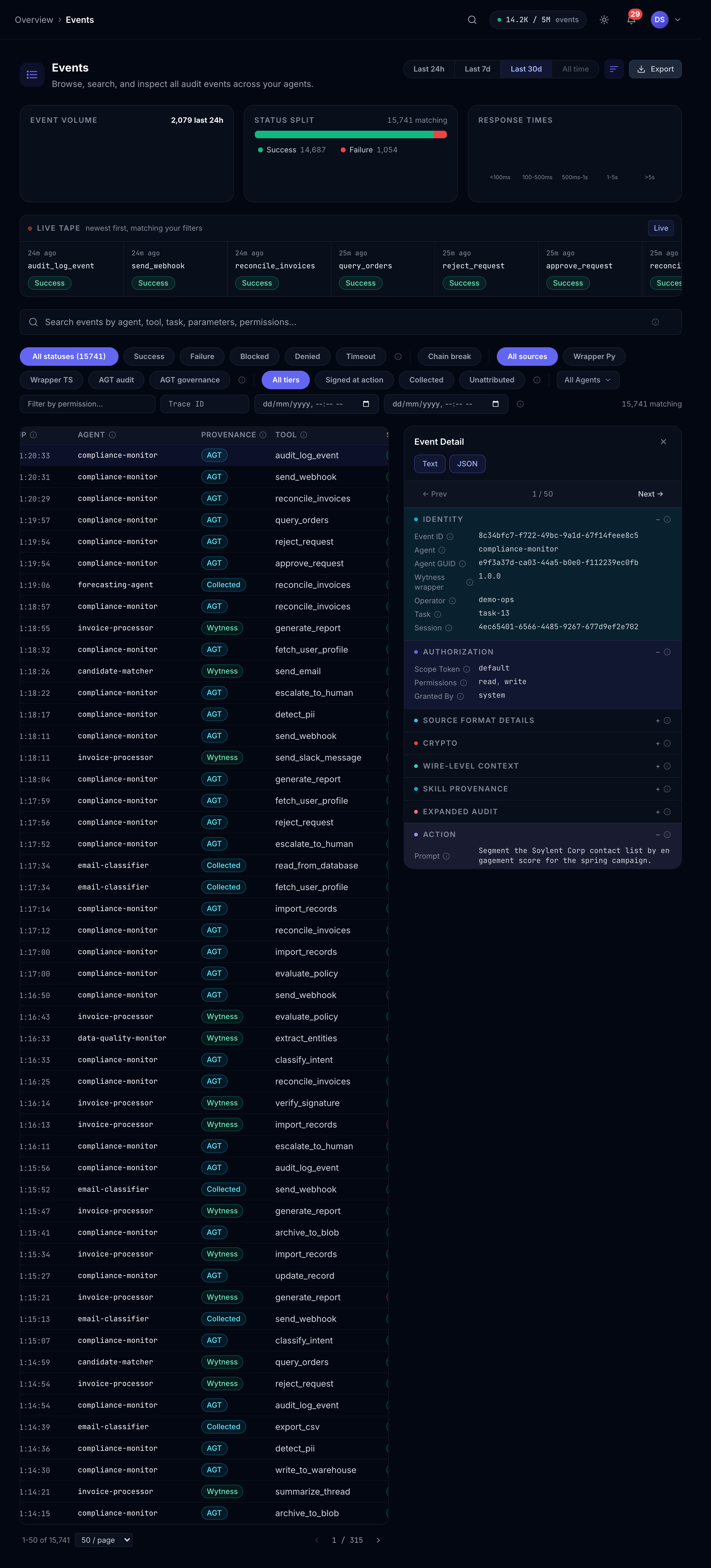Click info icon after Unattributed chip
The height and width of the screenshot is (1568, 711).
click(x=537, y=380)
